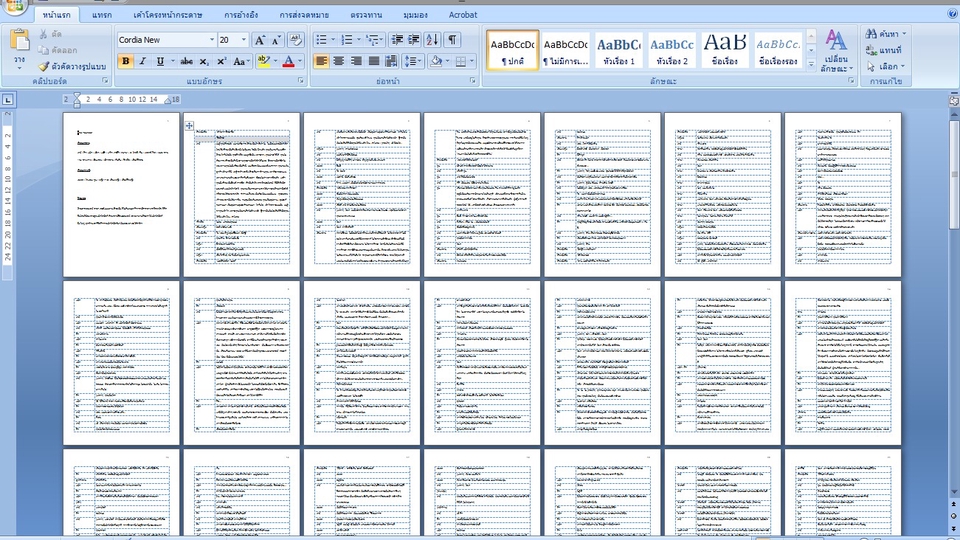
Task: Clear formatting with the eraser icon
Action: (x=296, y=40)
